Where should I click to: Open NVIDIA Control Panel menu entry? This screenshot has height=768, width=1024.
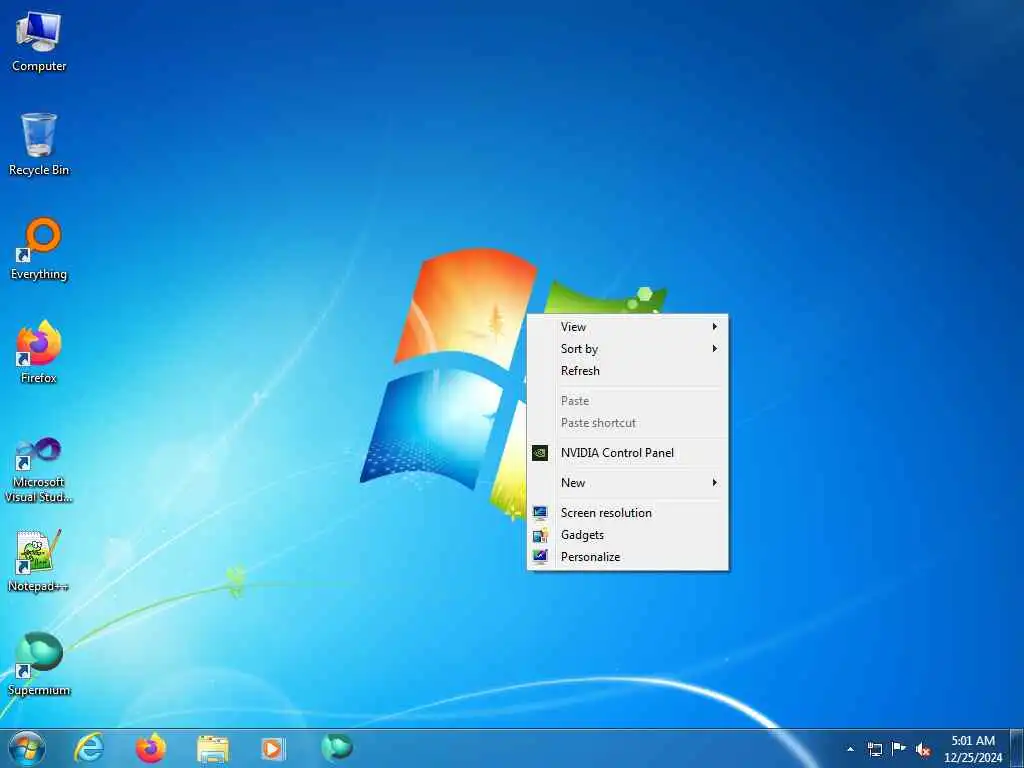(x=628, y=453)
